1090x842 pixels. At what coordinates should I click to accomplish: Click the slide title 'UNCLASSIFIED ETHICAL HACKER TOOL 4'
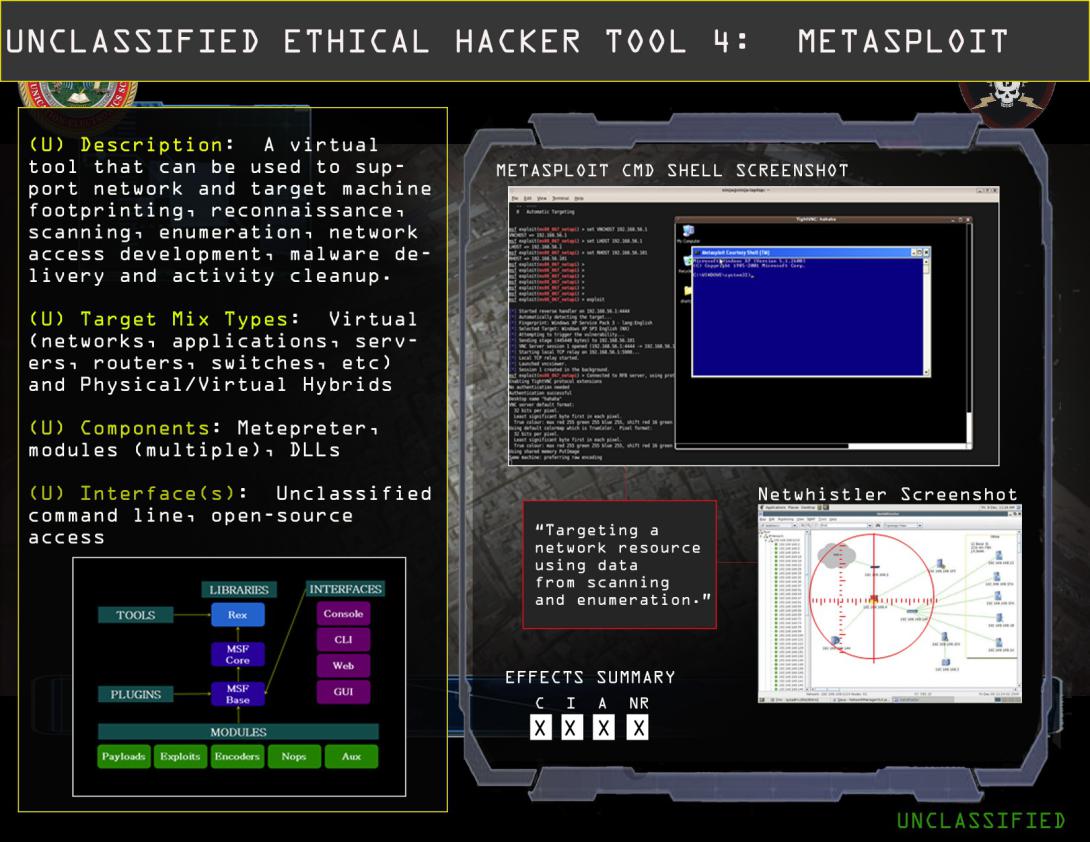[378, 42]
